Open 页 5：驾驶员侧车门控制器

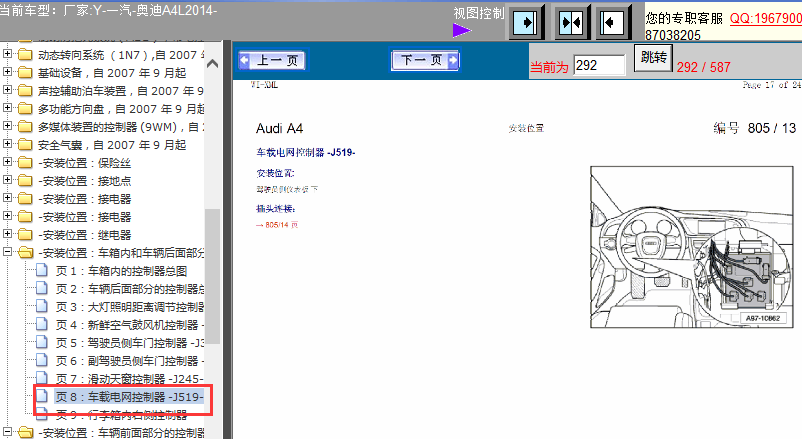(x=130, y=343)
